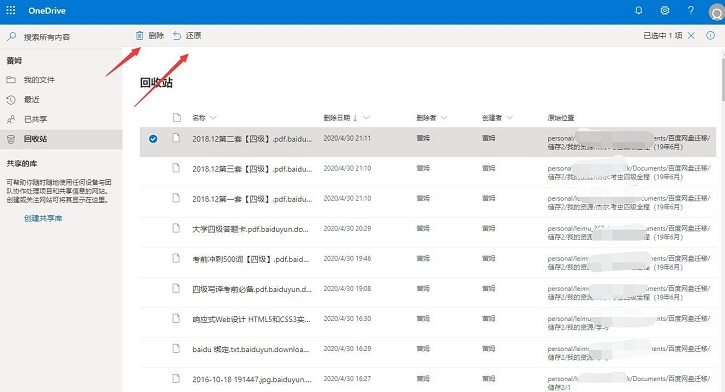Select file 2018.12第一套【四级】.pdf.baidu...
Viewport: 725px width, 392px height.
pyautogui.click(x=252, y=199)
